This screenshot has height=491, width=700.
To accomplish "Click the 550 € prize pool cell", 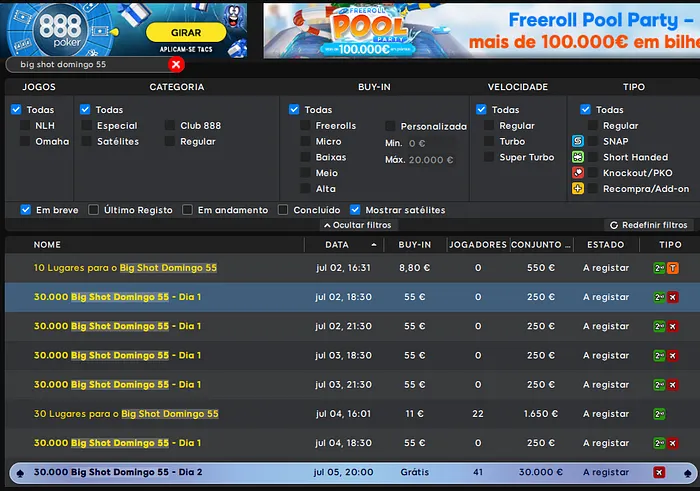I will [541, 268].
